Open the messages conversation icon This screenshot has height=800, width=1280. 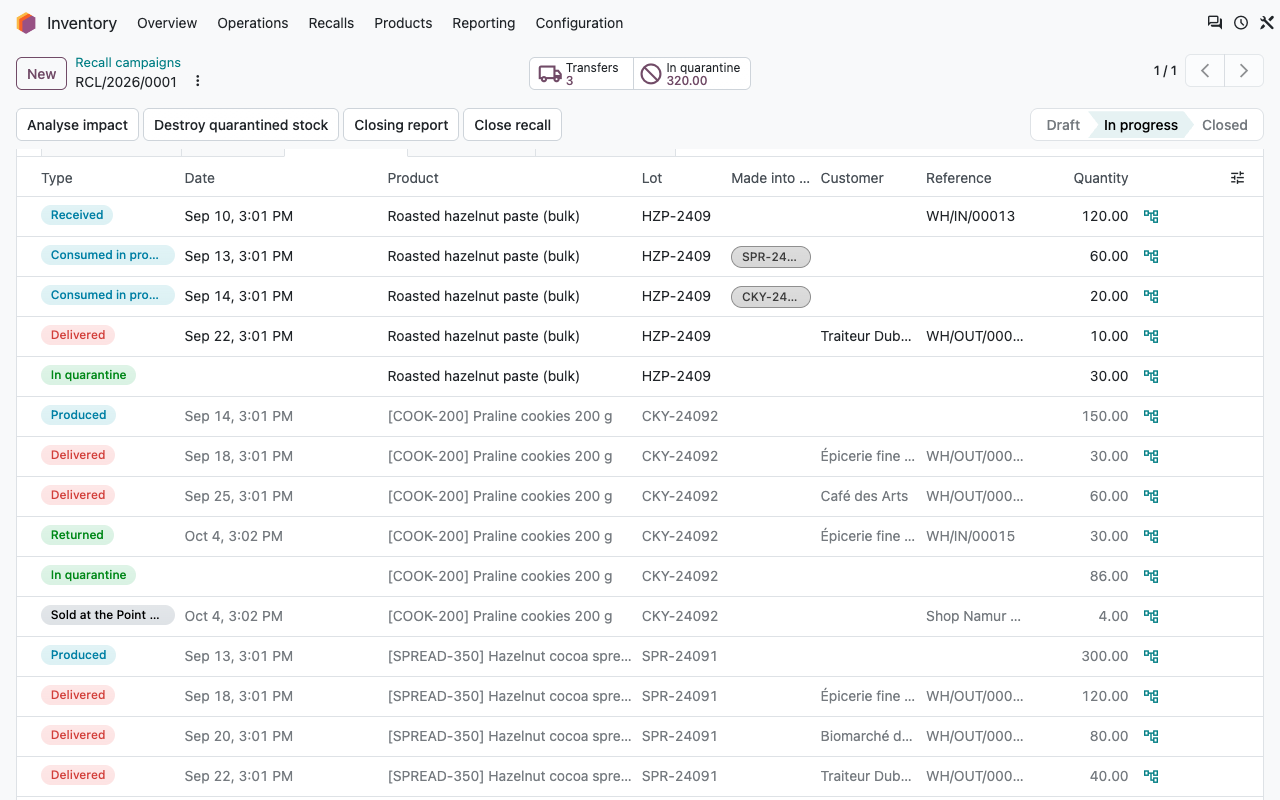pyautogui.click(x=1214, y=23)
